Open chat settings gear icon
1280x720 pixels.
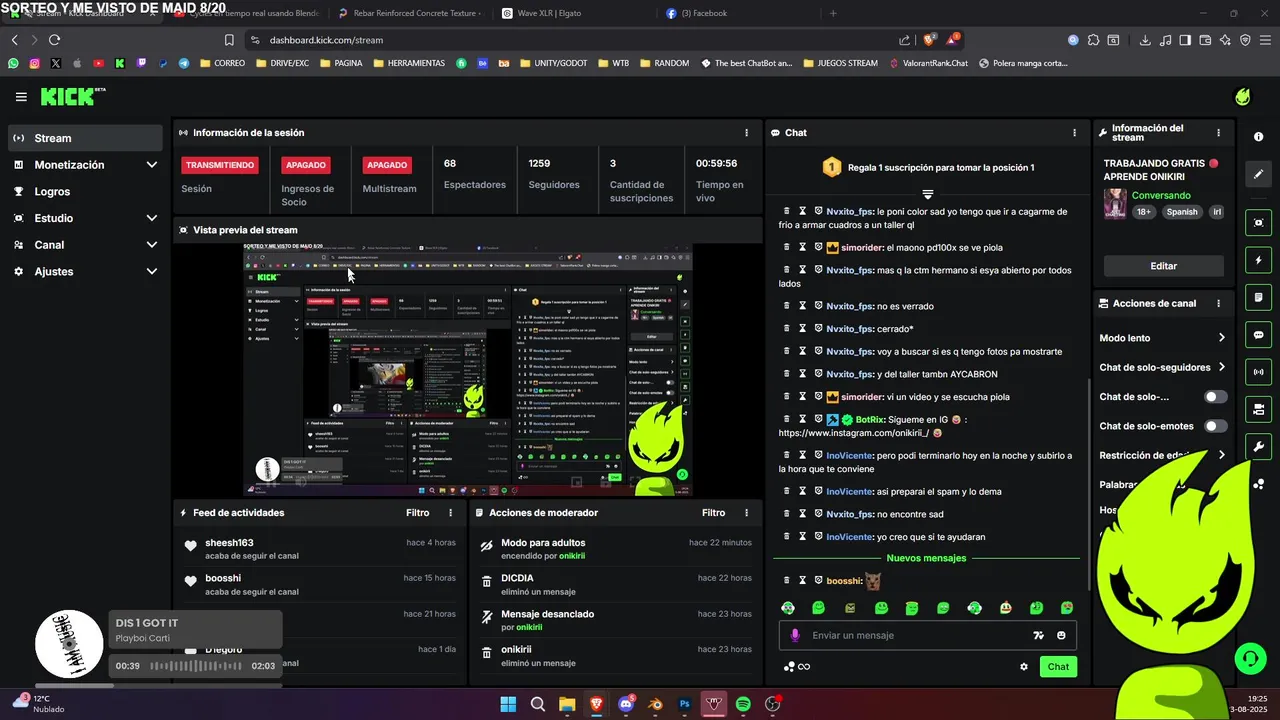(x=1024, y=667)
